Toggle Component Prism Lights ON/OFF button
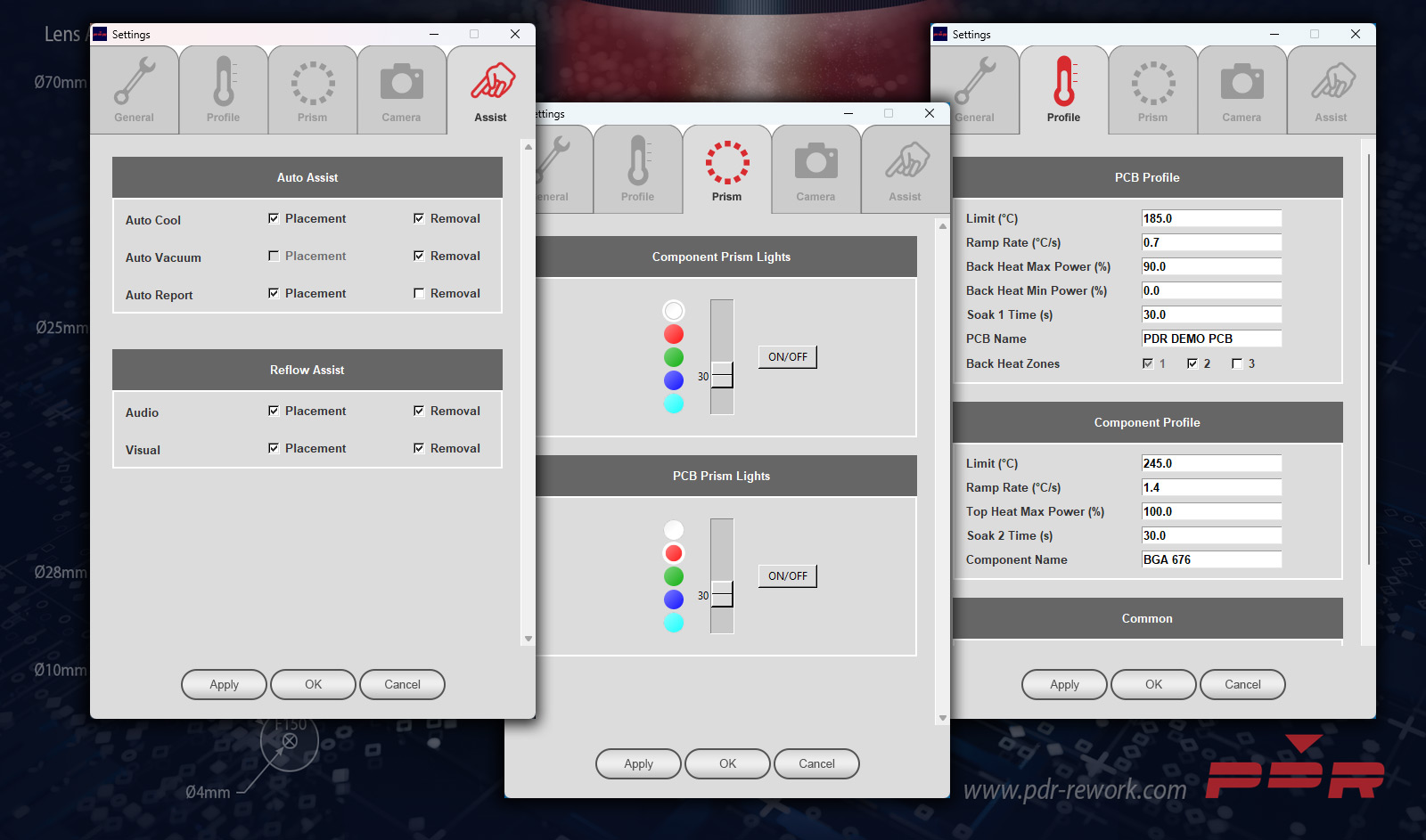This screenshot has height=840, width=1426. point(788,357)
